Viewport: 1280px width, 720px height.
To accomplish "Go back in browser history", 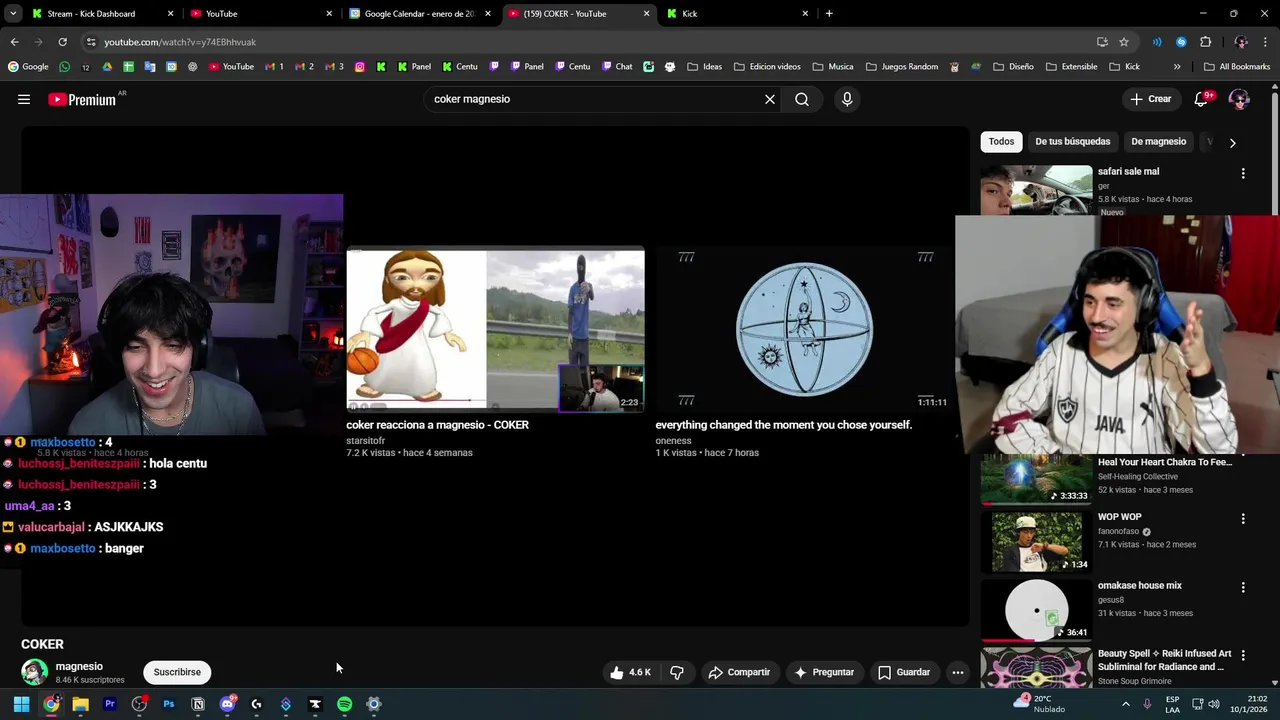I will [14, 42].
